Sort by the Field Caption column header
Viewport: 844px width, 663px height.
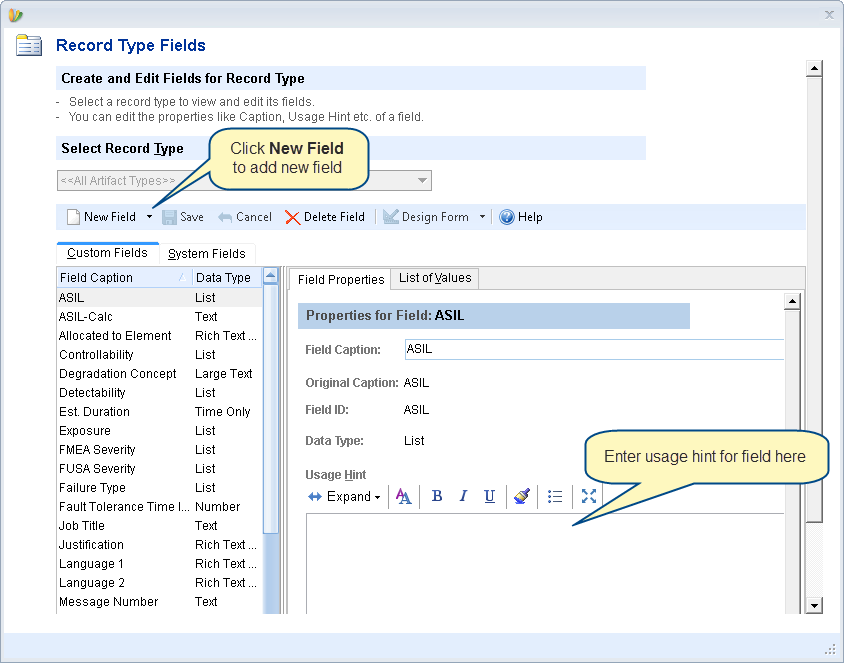click(124, 278)
